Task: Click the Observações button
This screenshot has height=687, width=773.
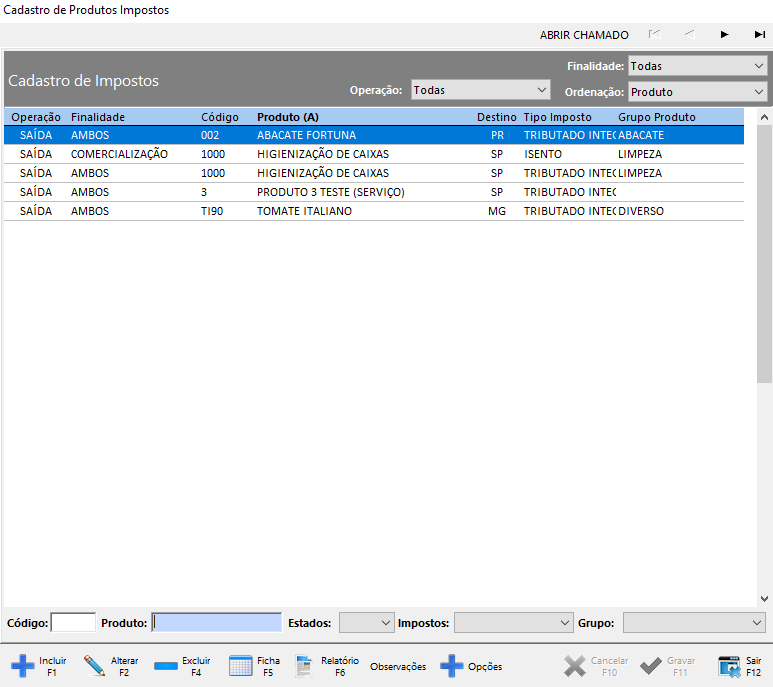Action: [398, 667]
